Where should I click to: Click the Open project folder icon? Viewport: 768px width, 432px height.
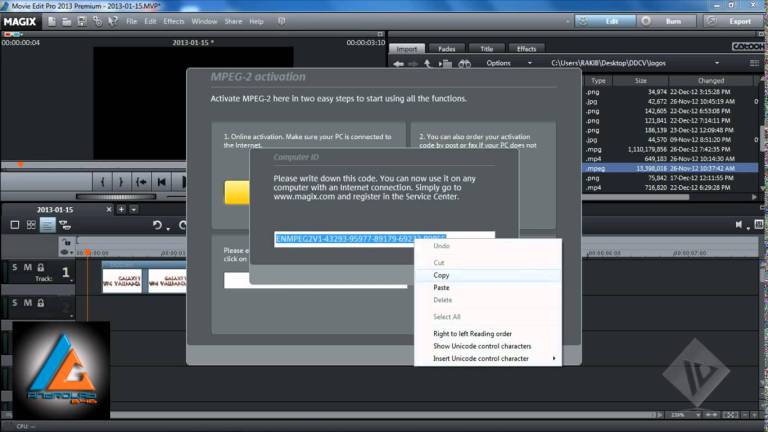pos(67,22)
